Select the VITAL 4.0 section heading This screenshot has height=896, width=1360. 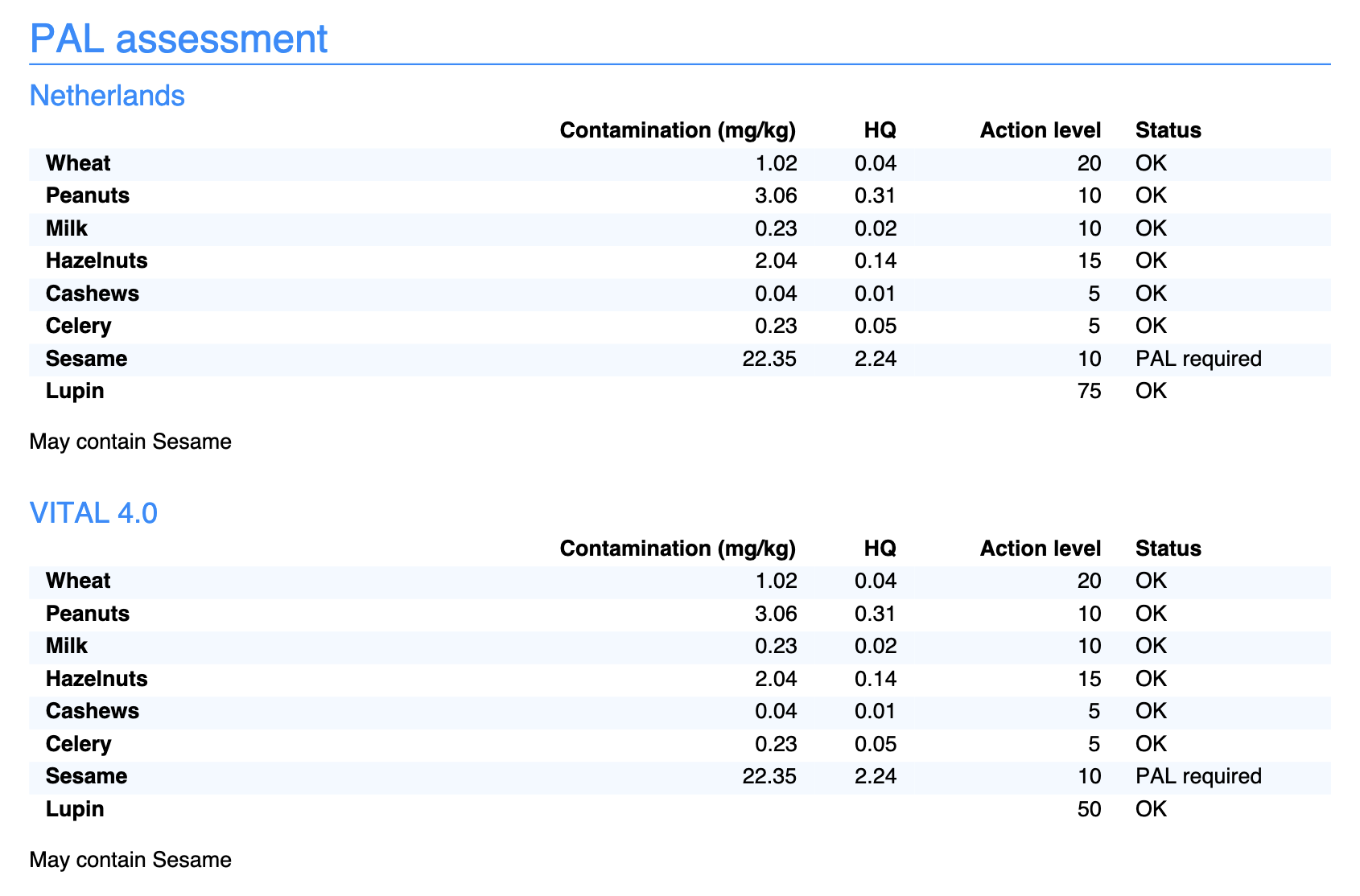[93, 513]
